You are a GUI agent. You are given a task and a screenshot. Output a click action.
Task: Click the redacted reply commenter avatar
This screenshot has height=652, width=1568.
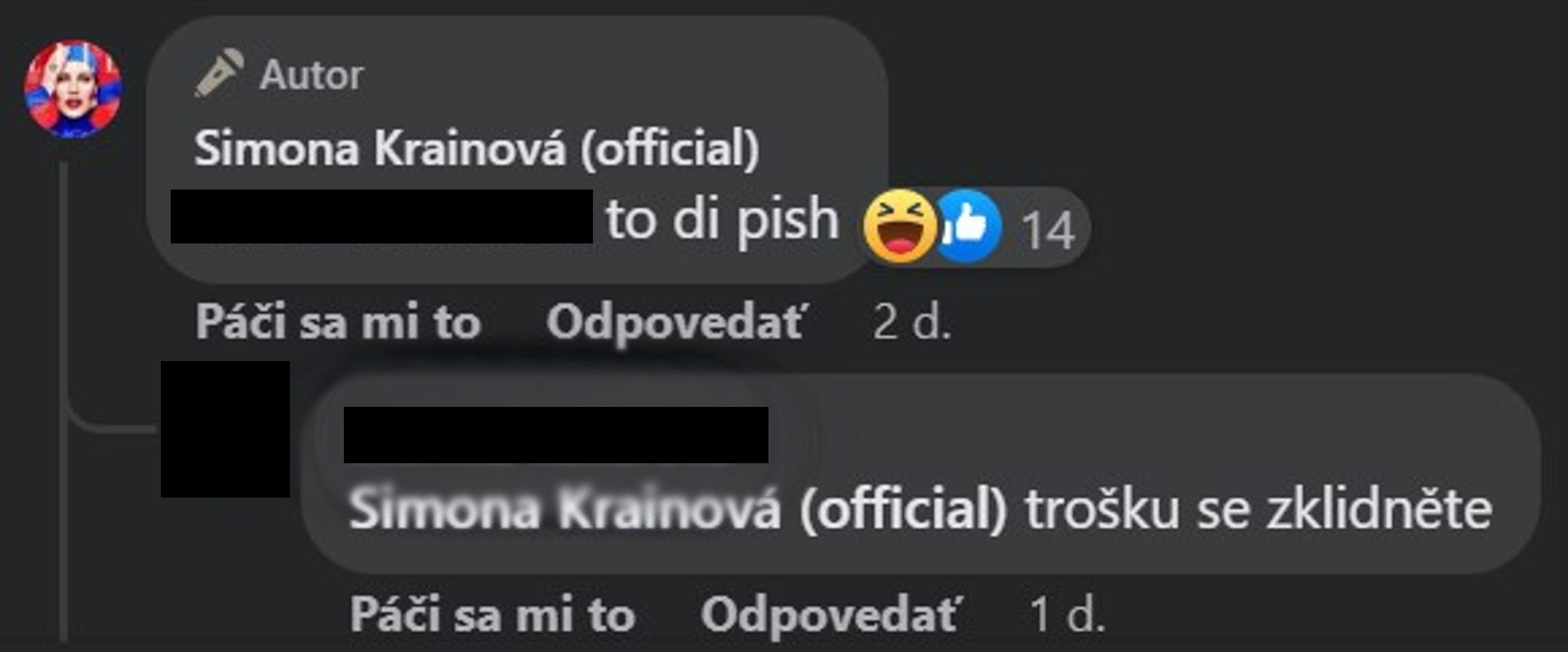[x=225, y=429]
